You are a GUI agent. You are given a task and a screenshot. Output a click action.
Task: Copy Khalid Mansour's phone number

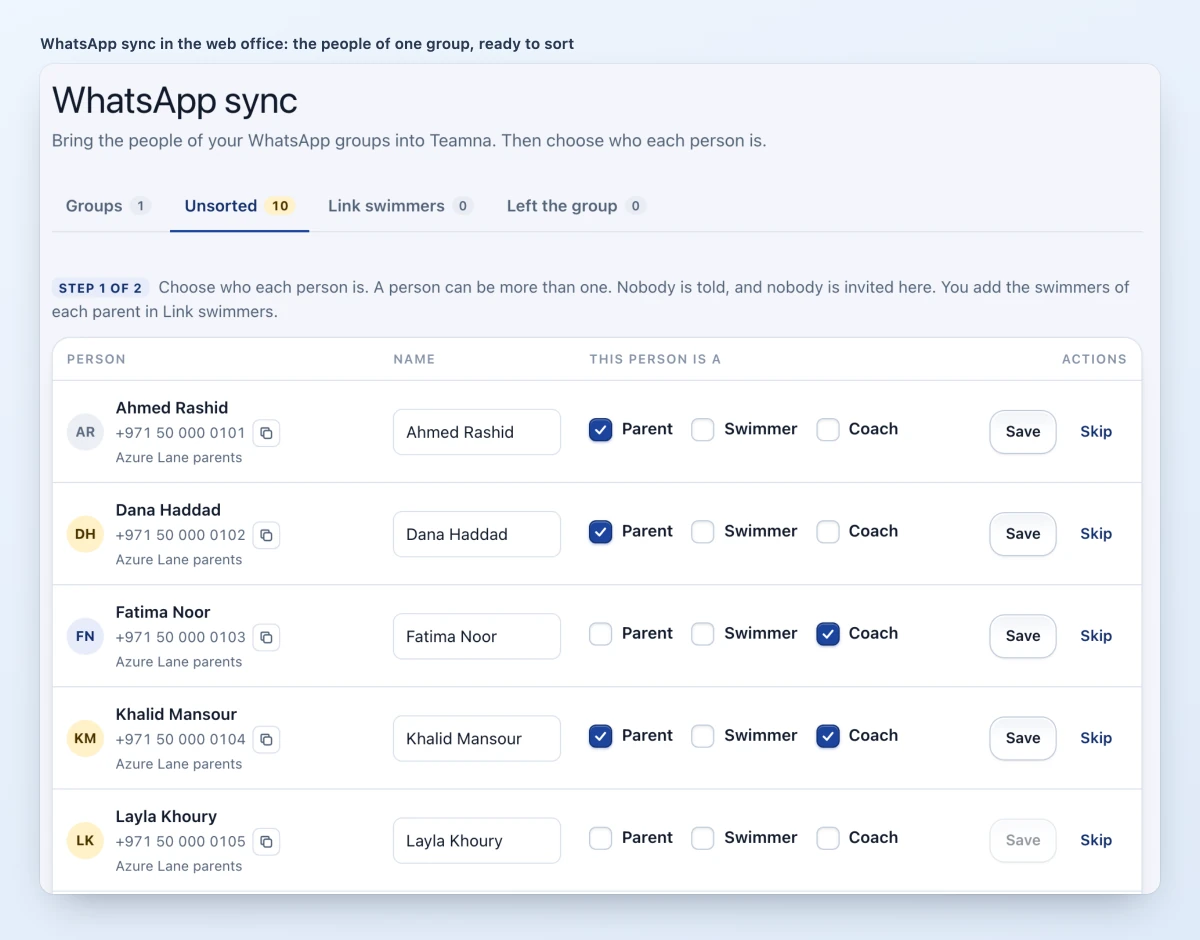click(266, 739)
